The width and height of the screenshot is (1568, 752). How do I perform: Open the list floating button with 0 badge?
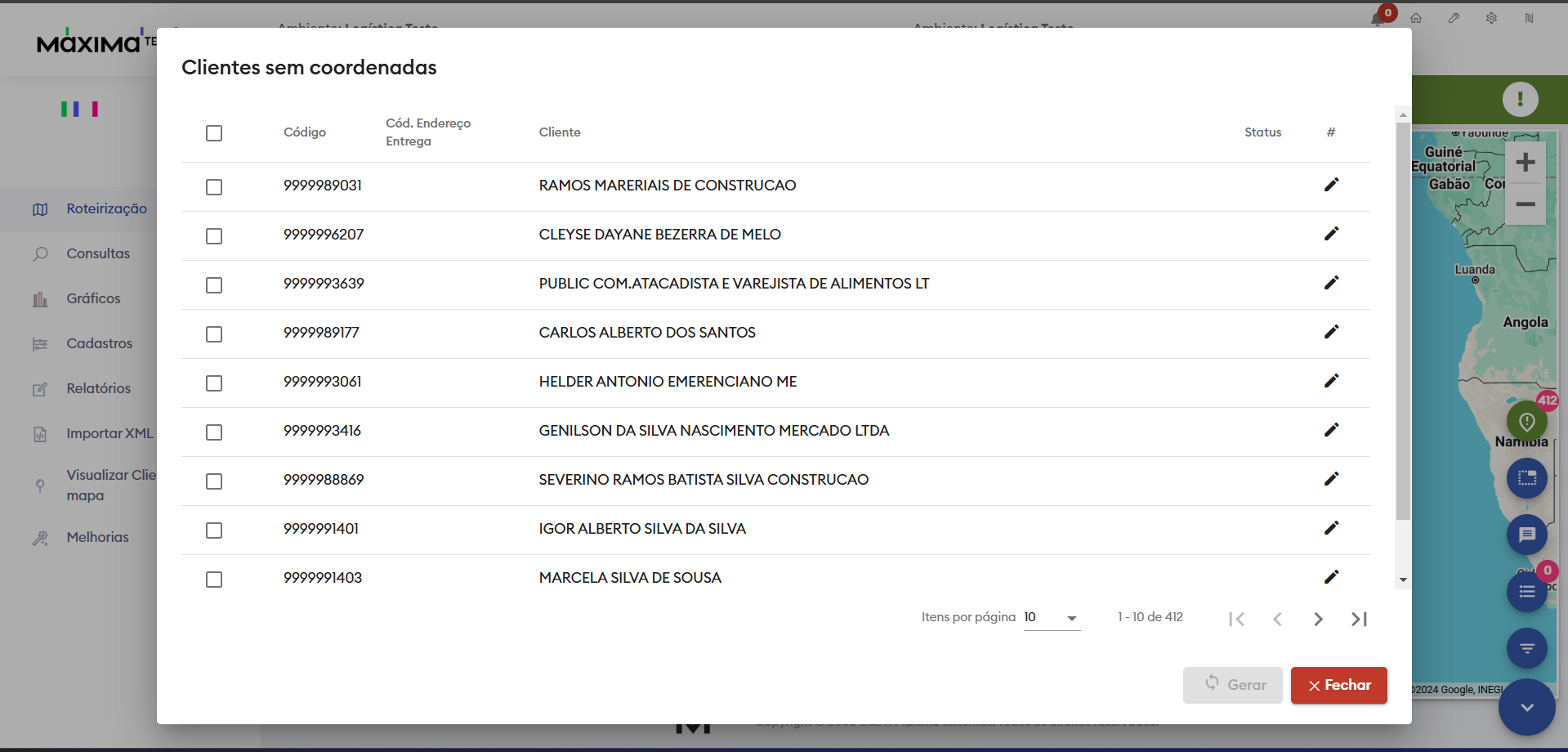(x=1526, y=591)
